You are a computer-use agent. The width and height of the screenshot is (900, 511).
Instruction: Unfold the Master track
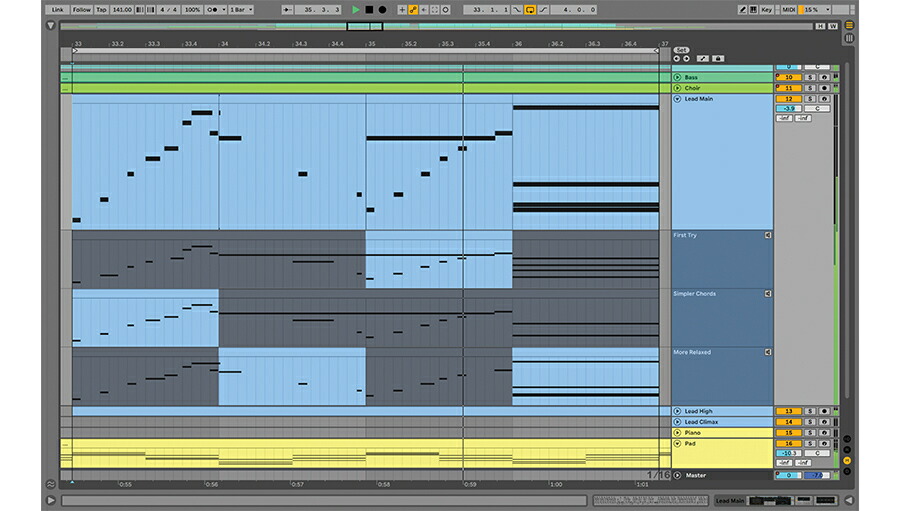(677, 475)
